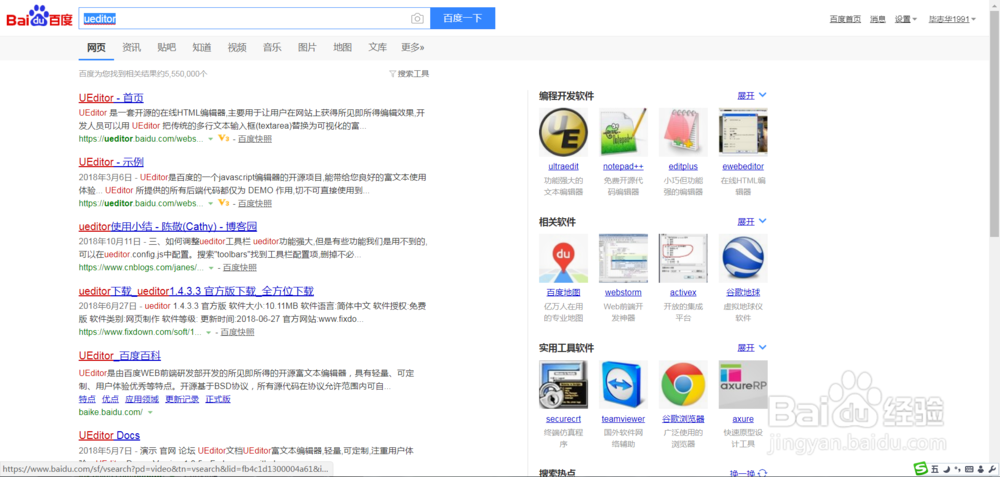Open 搜索工具 search filter tools

[409, 74]
